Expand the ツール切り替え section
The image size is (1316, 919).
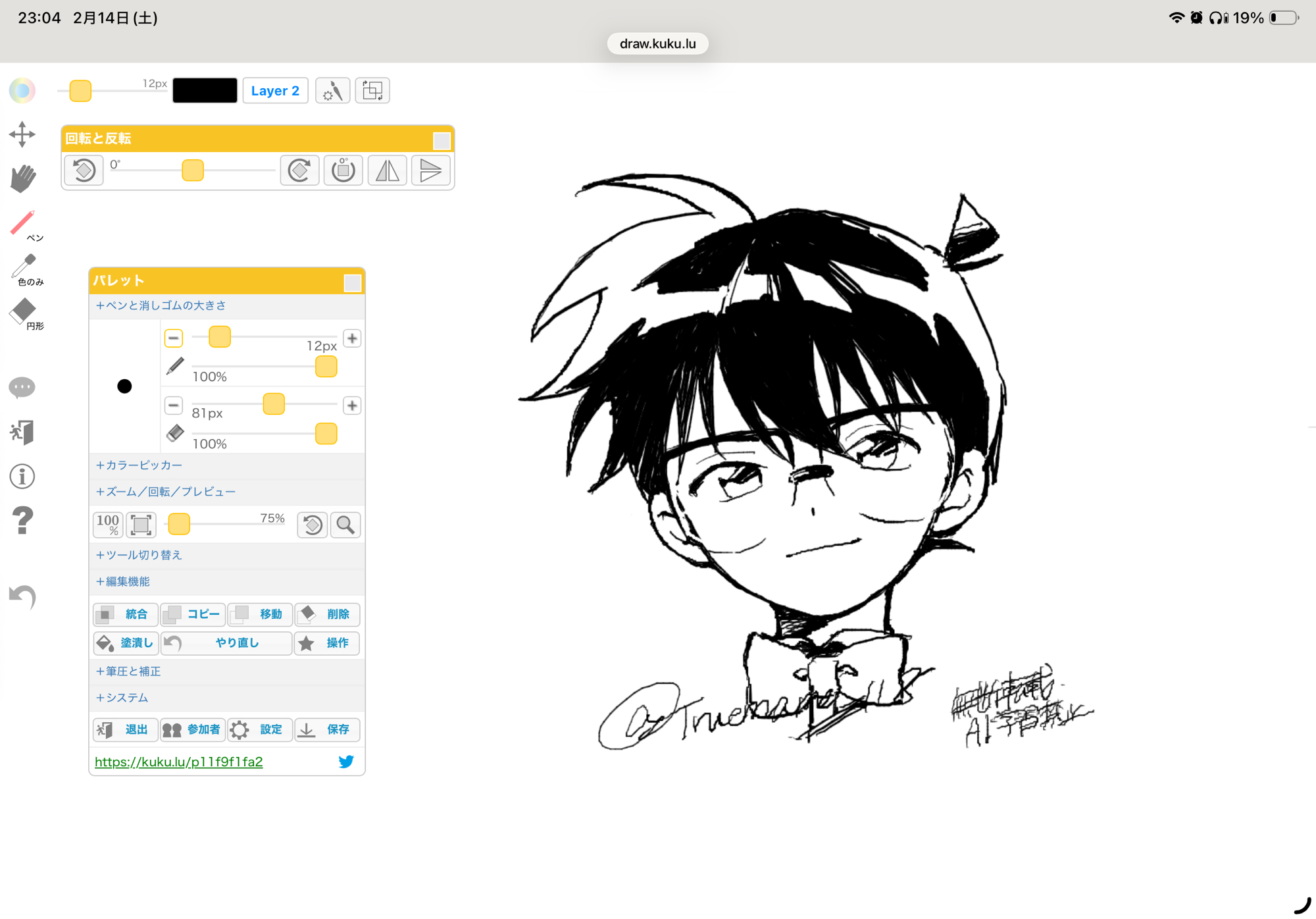[x=139, y=555]
